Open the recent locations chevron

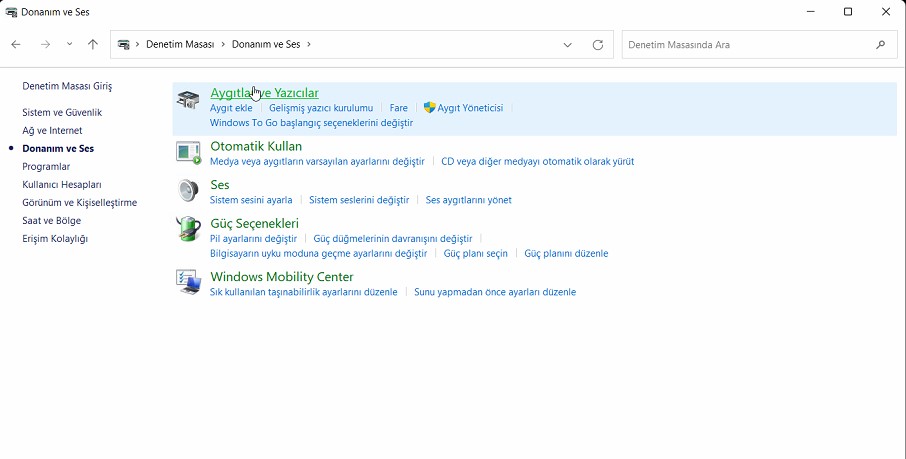point(69,45)
